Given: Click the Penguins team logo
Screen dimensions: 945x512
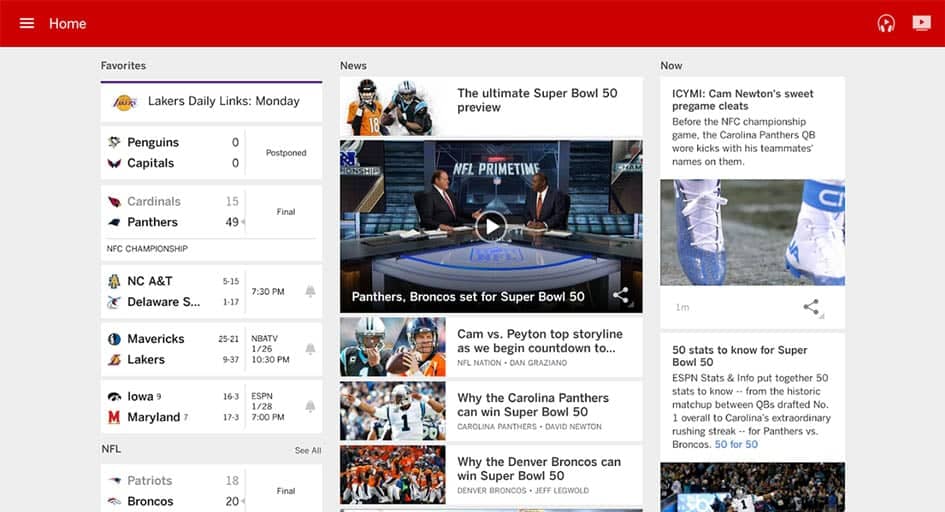Looking at the screenshot, I should pos(114,142).
